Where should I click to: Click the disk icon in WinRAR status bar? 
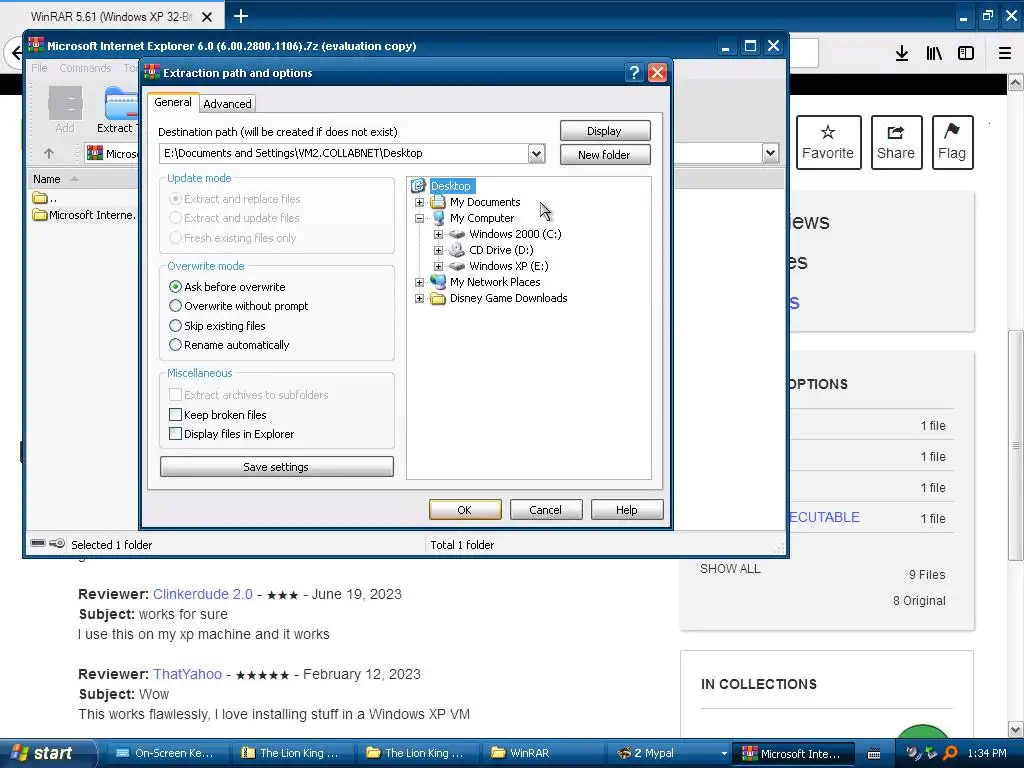point(38,543)
